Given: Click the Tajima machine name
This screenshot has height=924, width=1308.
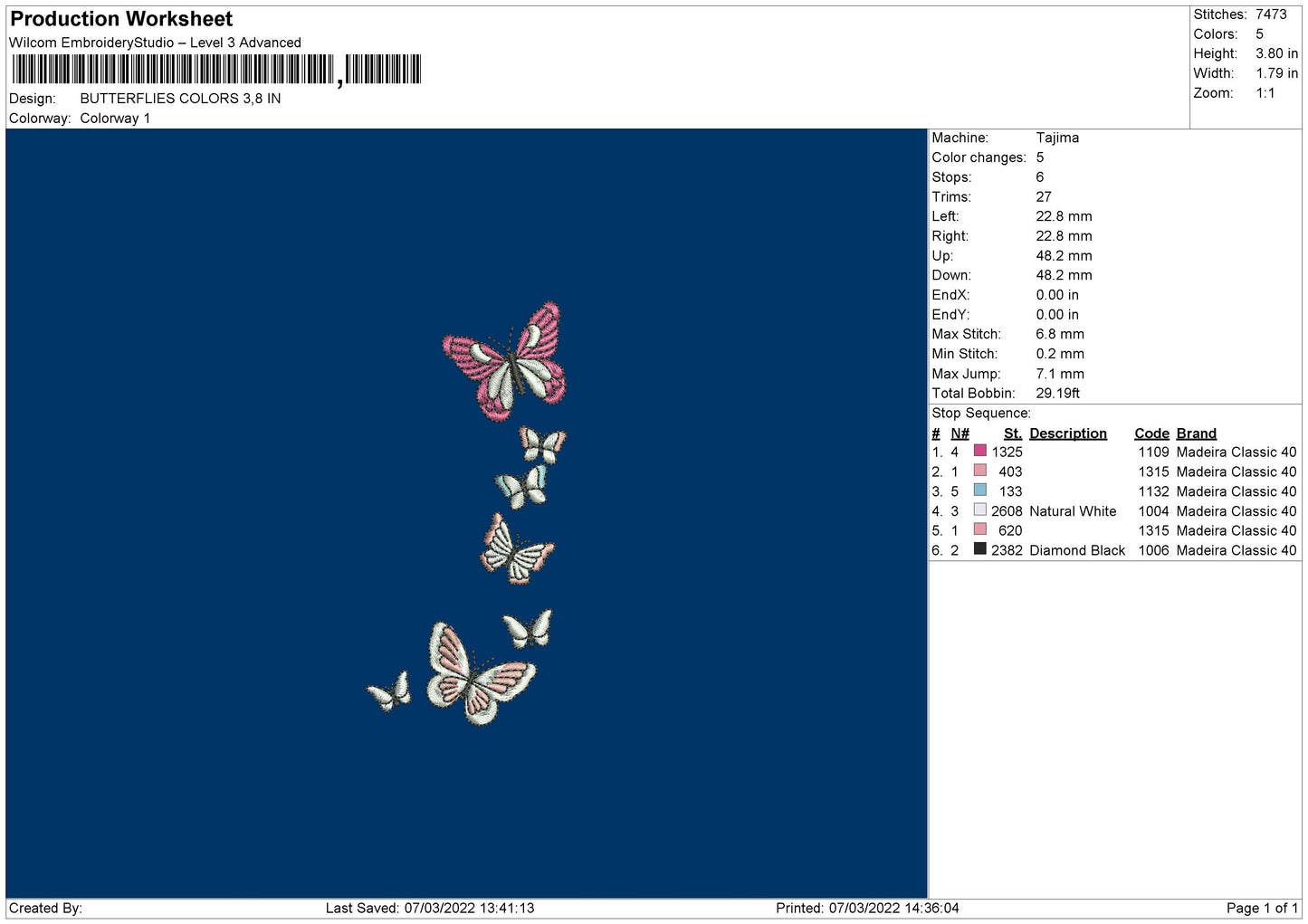Looking at the screenshot, I should click(1057, 138).
